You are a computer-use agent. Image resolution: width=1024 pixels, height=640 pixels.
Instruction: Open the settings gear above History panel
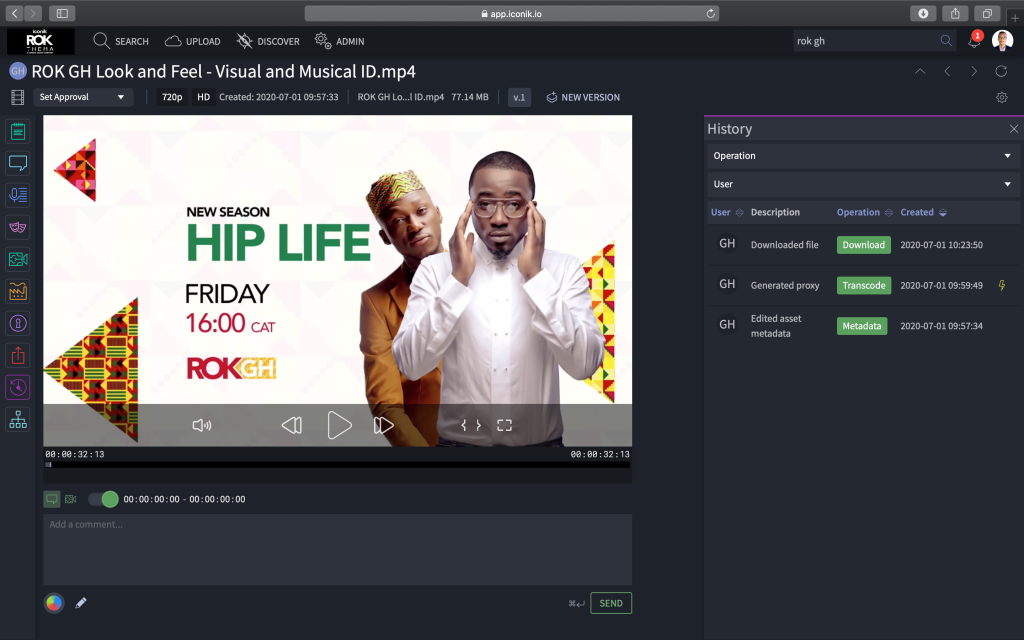(1002, 97)
